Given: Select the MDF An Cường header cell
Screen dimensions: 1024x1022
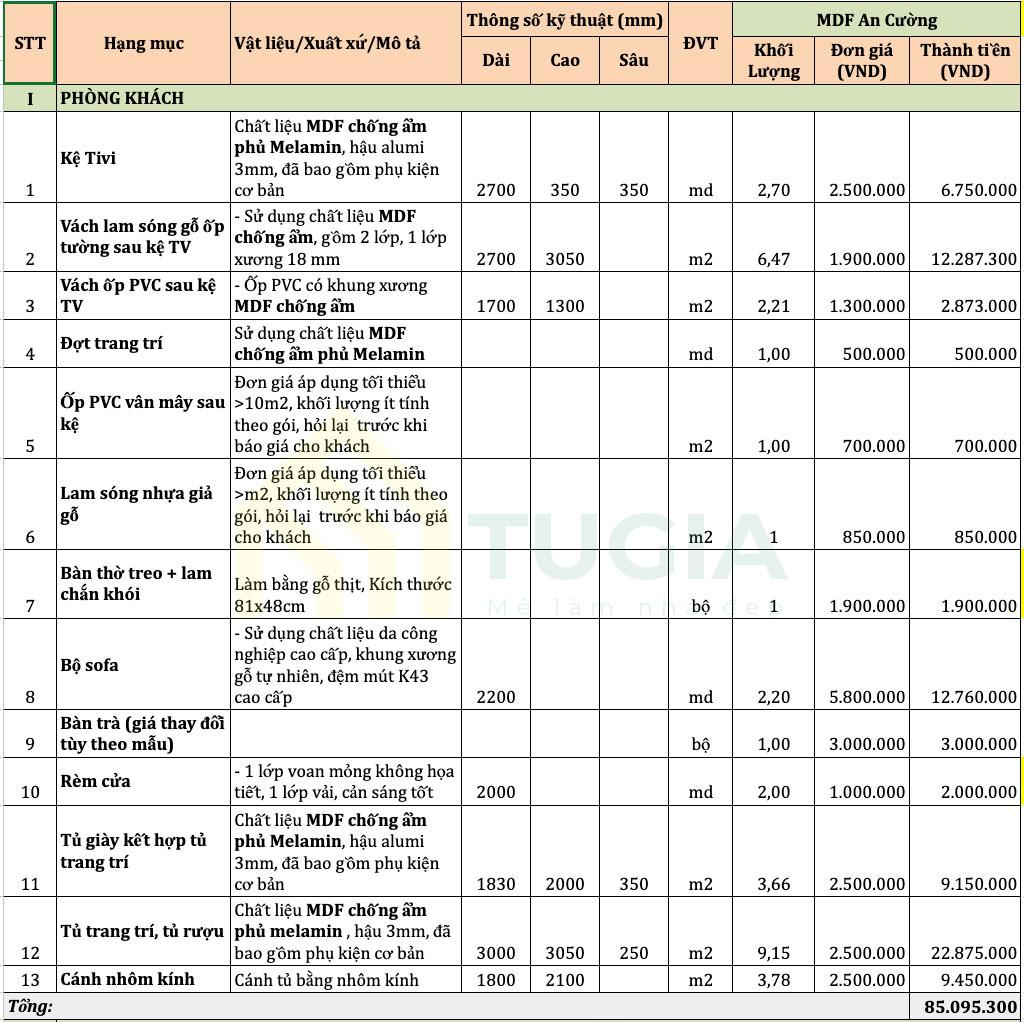Looking at the screenshot, I should [876, 20].
